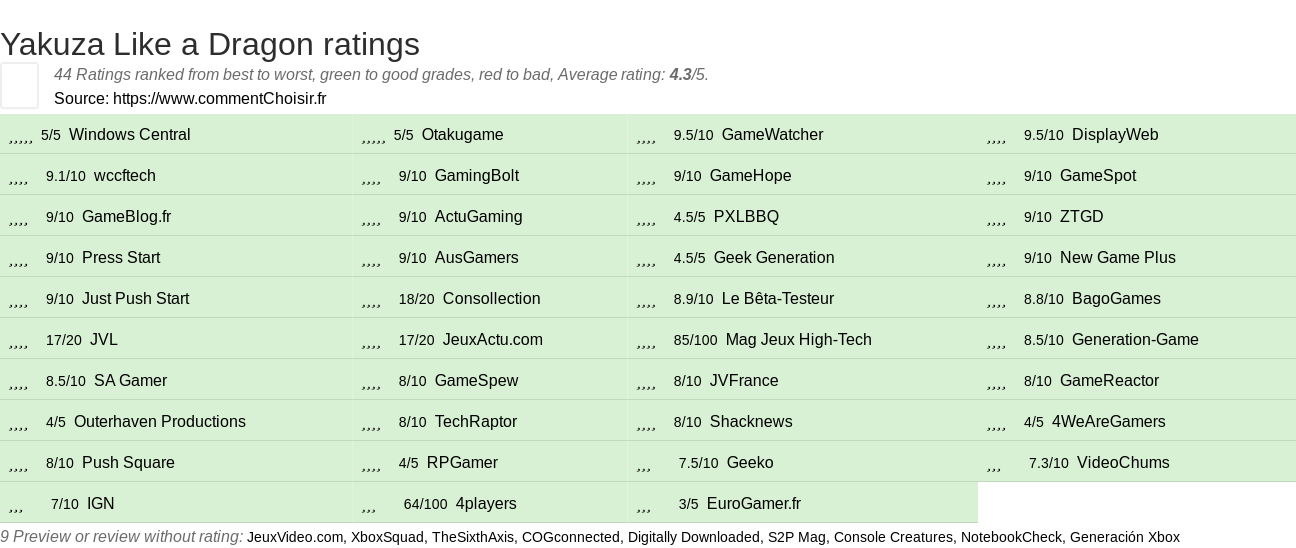The height and width of the screenshot is (548, 1296).
Task: Click the star icons next to Otakugame
Action: tap(374, 135)
